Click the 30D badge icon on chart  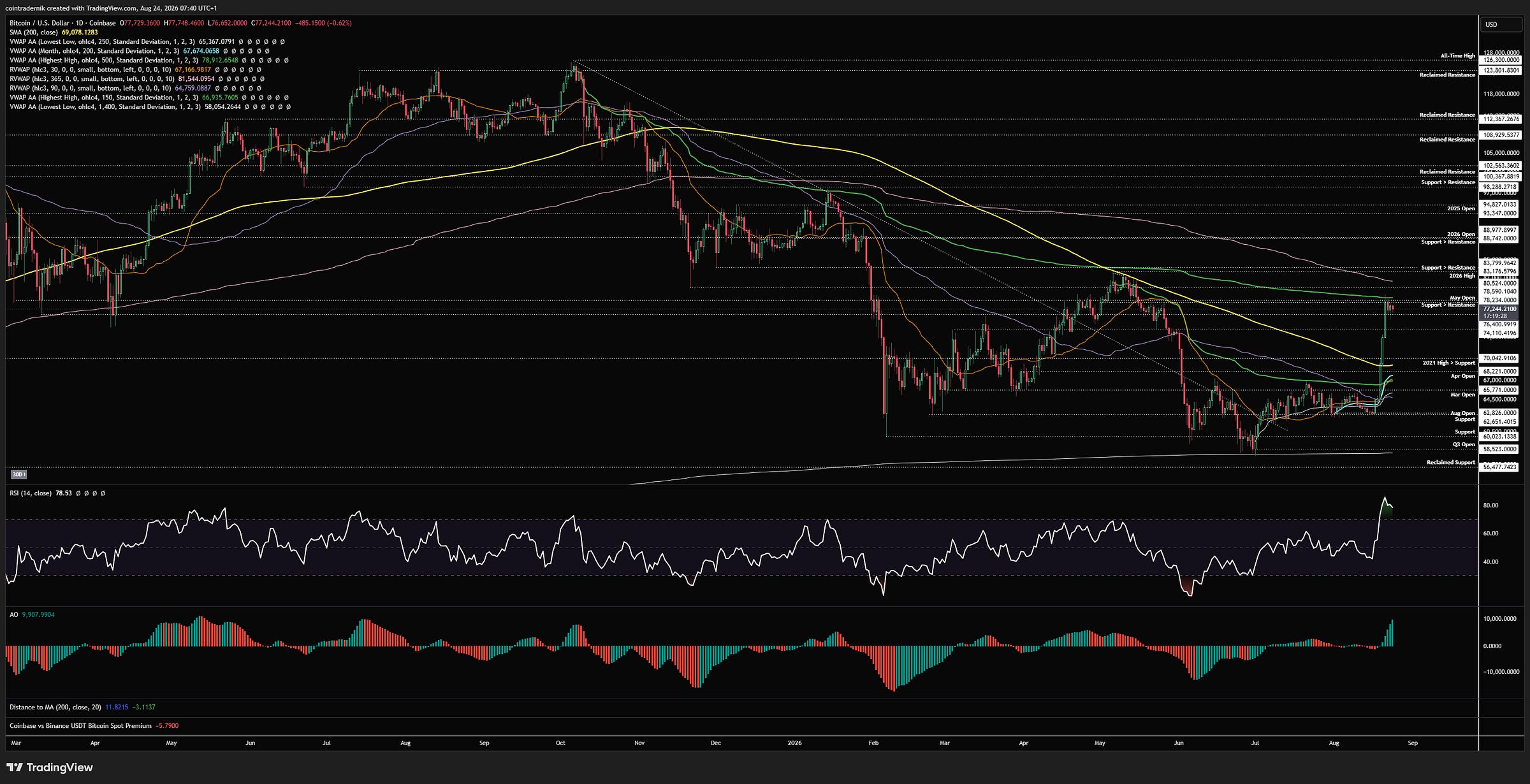pyautogui.click(x=18, y=474)
